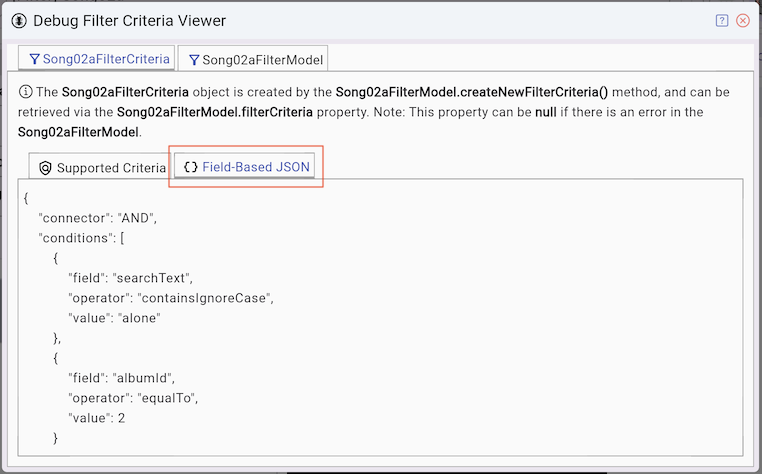Click the curly braces icon on Field-Based JSON
Screen dimensions: 762x474
pyautogui.click(x=191, y=167)
